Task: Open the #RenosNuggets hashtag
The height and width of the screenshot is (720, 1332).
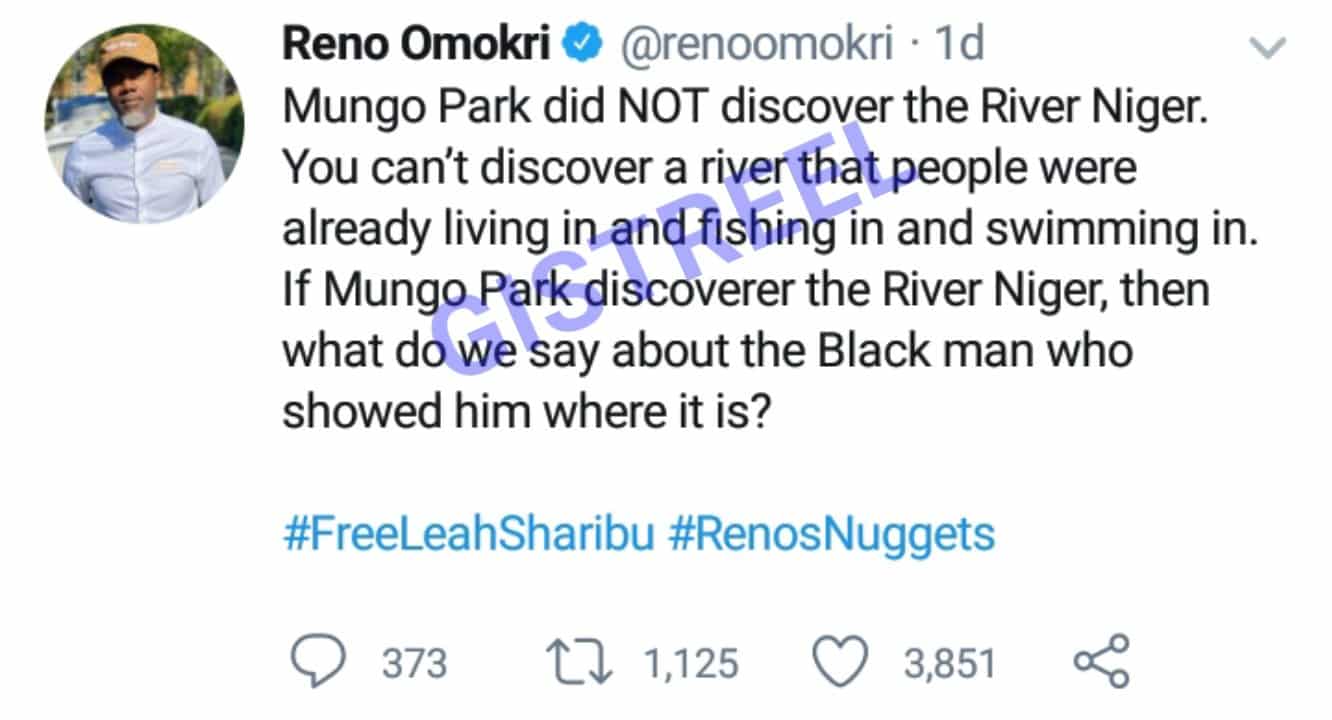Action: (x=835, y=536)
